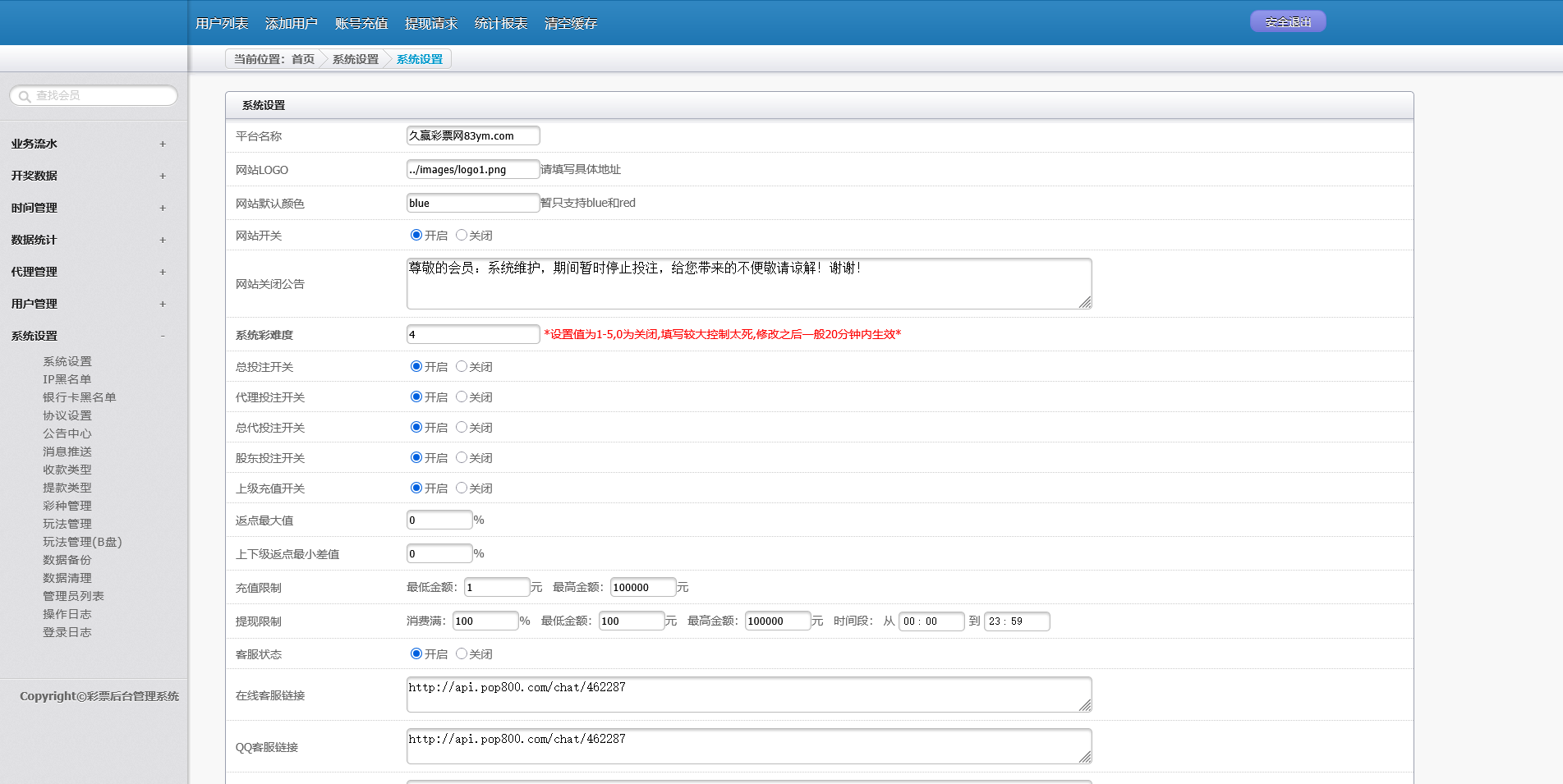Screen dimensions: 1563x784
Task: Open 管理员列表 in the sidebar
Action: pyautogui.click(x=73, y=596)
